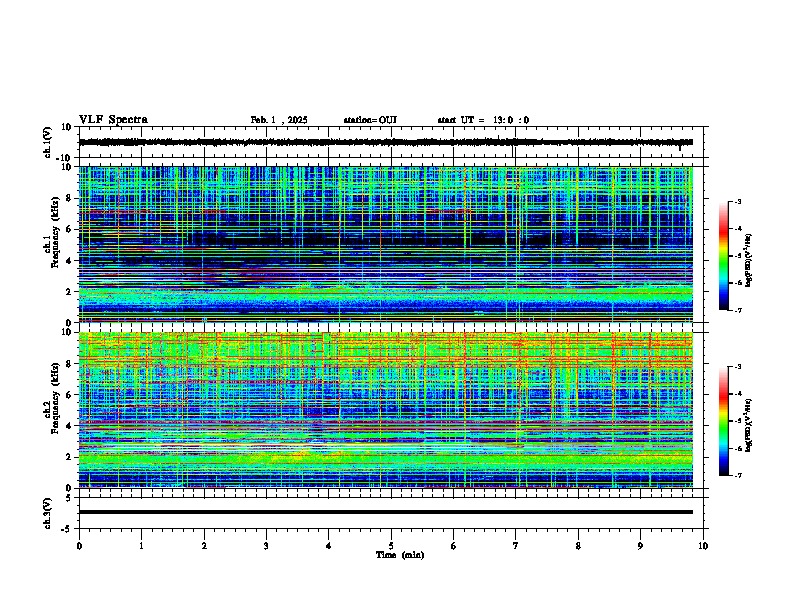Click the "ch.3(V)" axis label
792x612 pixels.
48,513
